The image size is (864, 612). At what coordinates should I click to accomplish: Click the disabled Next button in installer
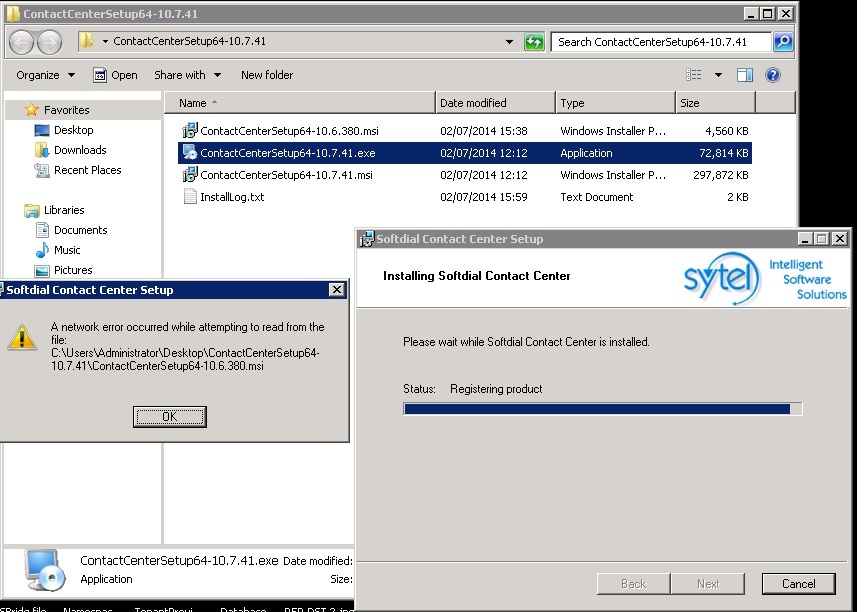tap(708, 583)
